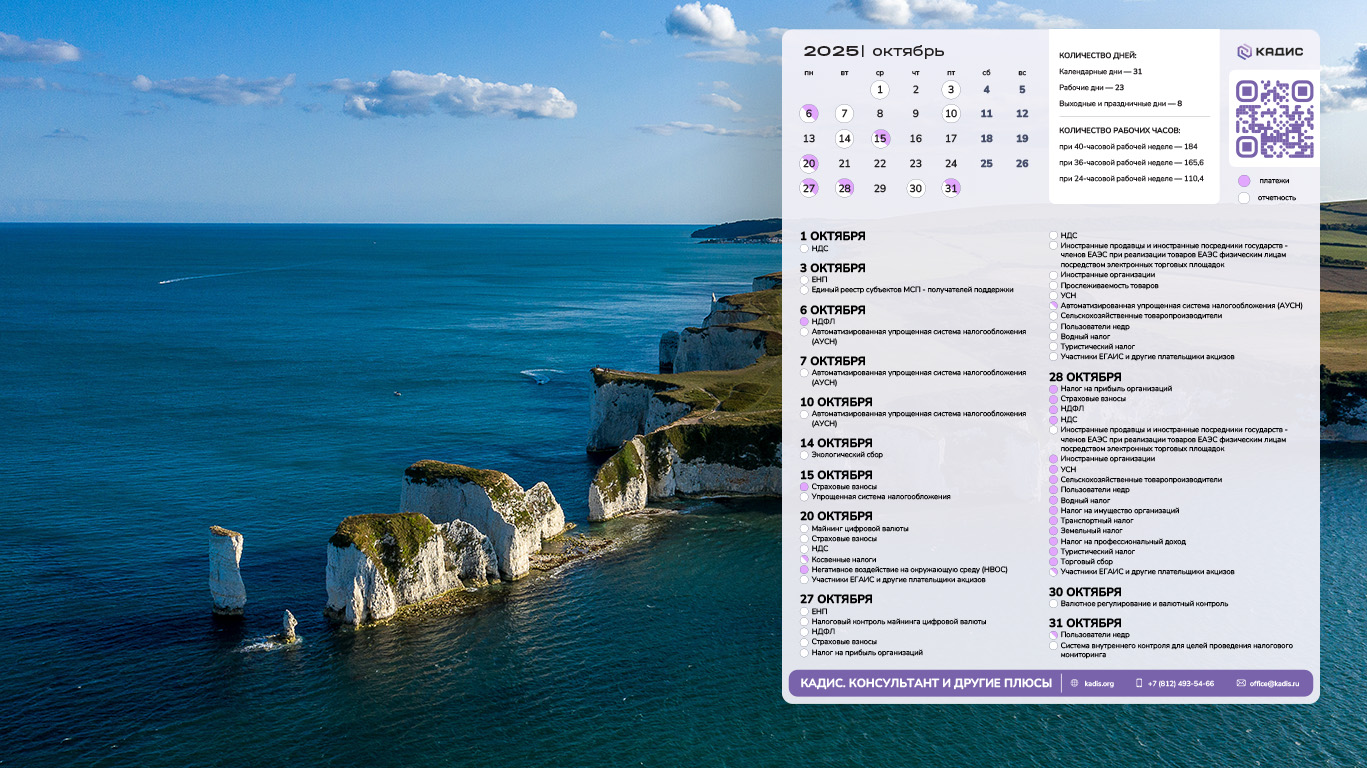
Task: Click the КАДИС logo emblem
Action: click(1244, 52)
